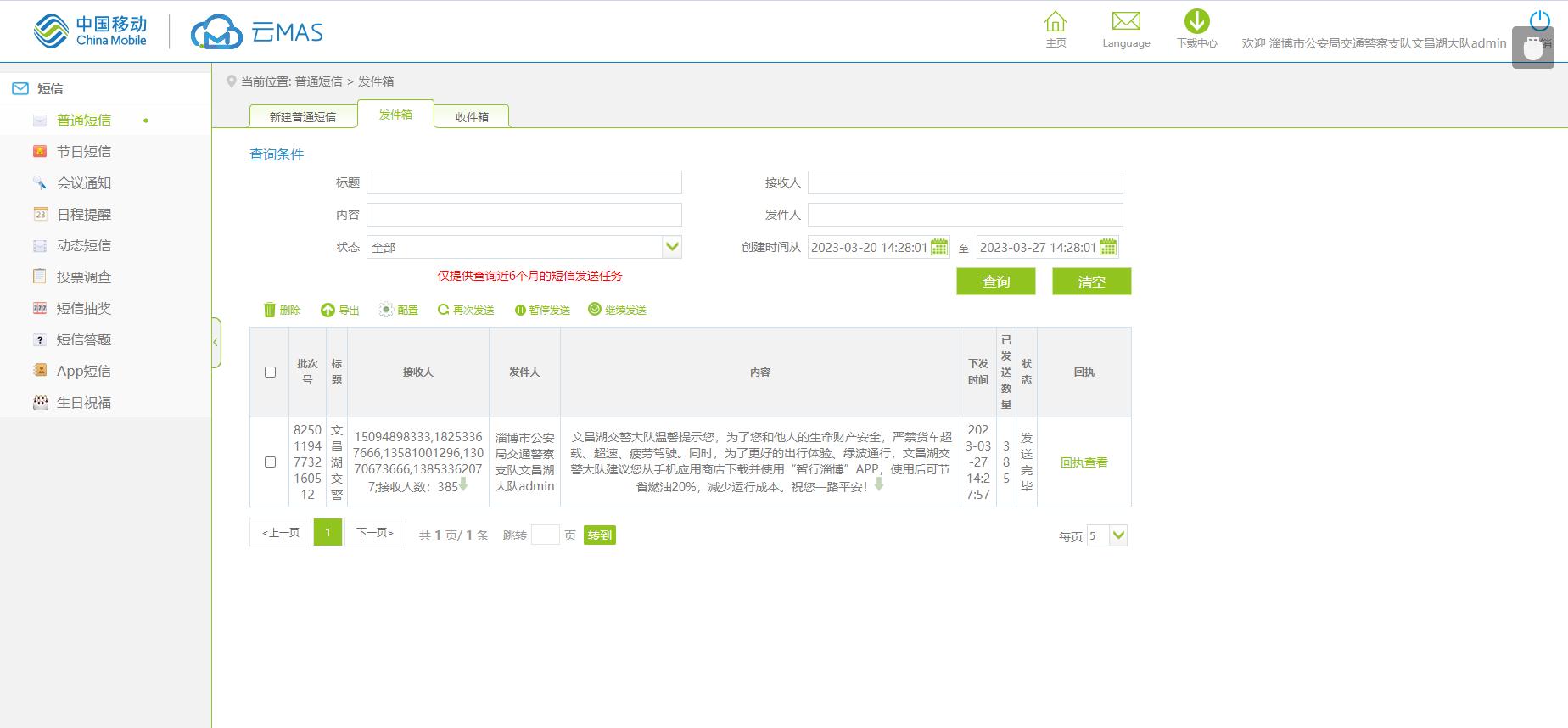Image resolution: width=1568 pixels, height=728 pixels.
Task: Click the 短信抽奖 lottery icon
Action: (x=40, y=308)
